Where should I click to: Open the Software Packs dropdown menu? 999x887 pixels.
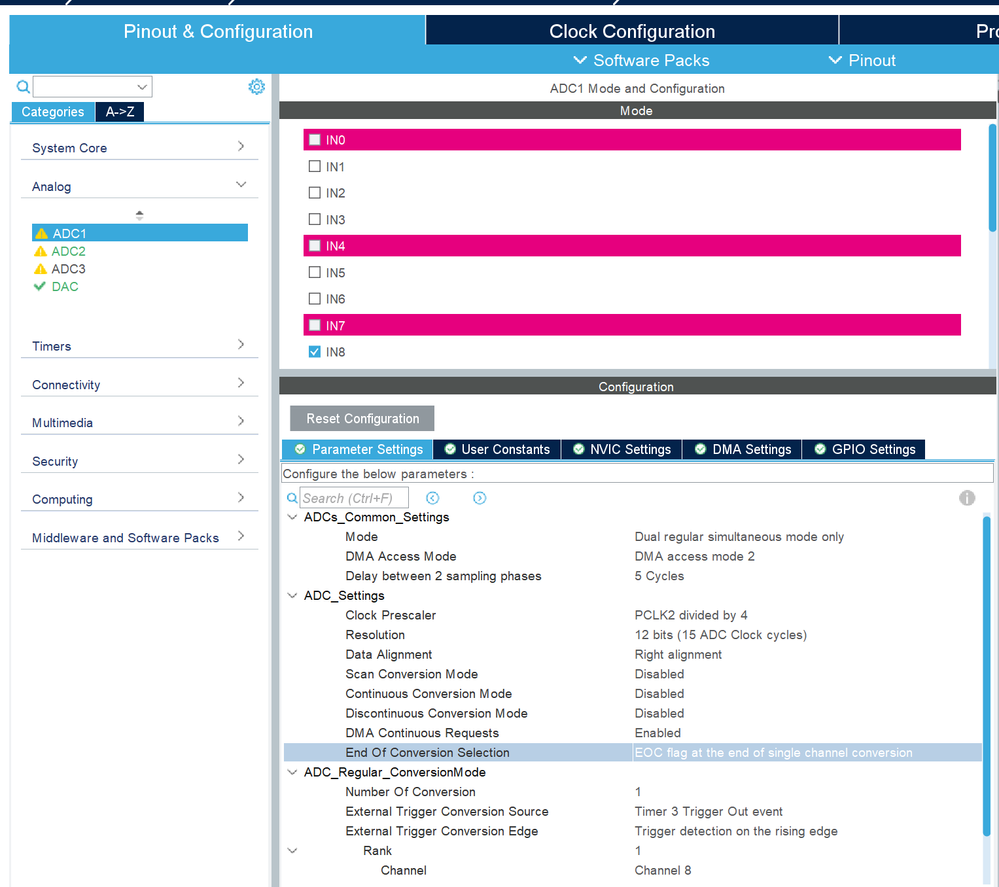click(x=641, y=61)
